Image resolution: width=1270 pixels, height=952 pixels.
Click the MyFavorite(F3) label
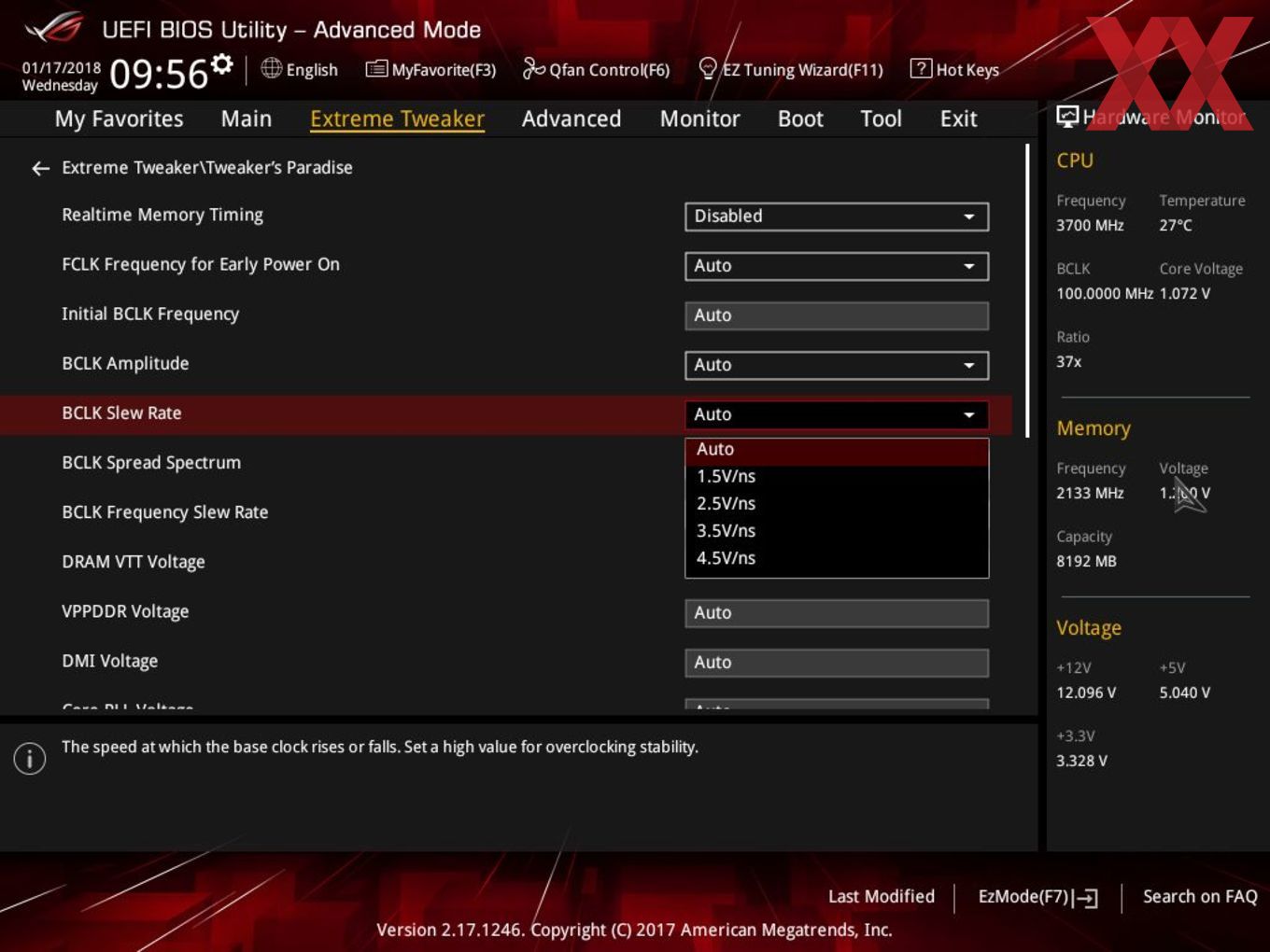point(444,70)
